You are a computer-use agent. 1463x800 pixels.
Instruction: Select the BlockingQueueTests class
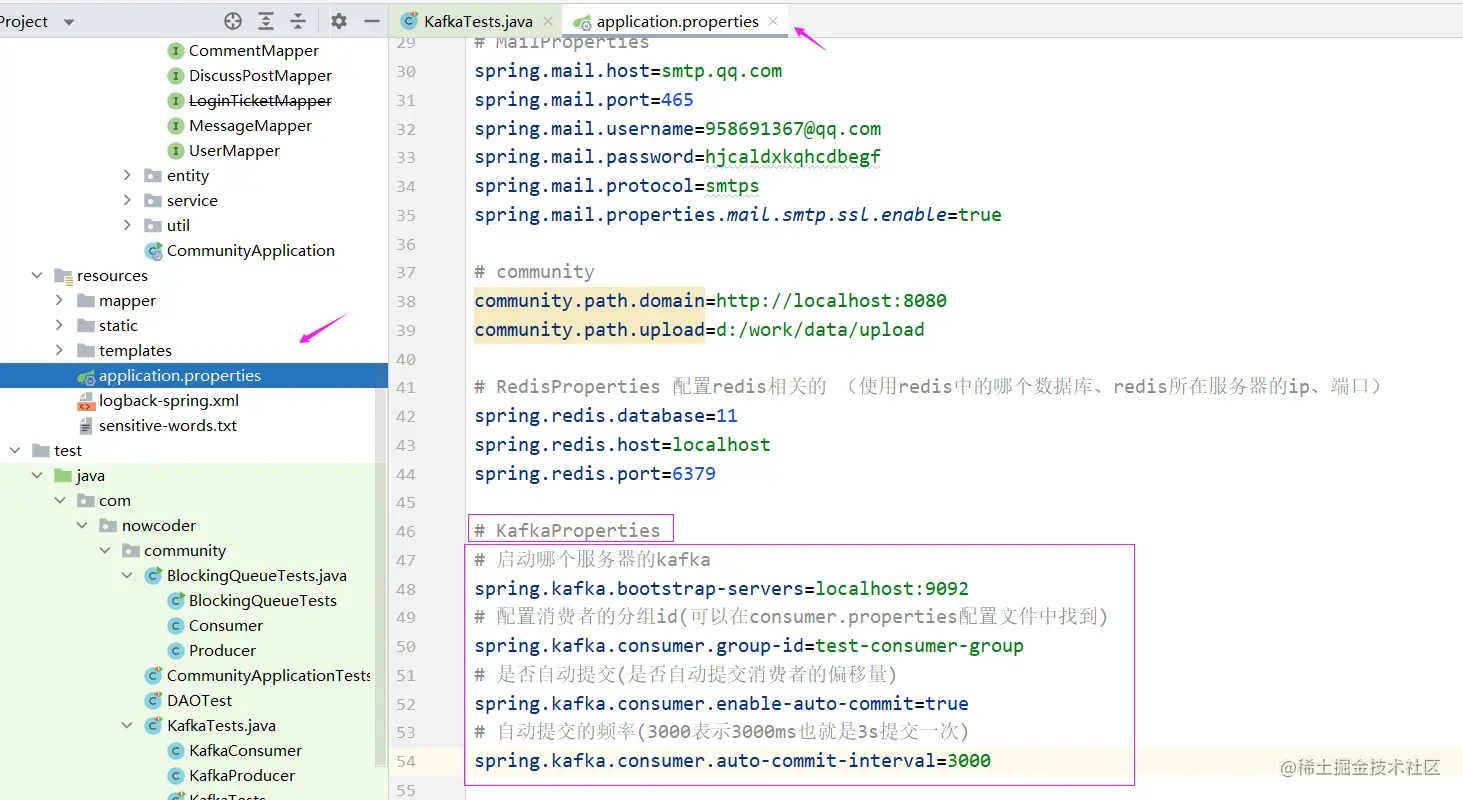click(263, 601)
